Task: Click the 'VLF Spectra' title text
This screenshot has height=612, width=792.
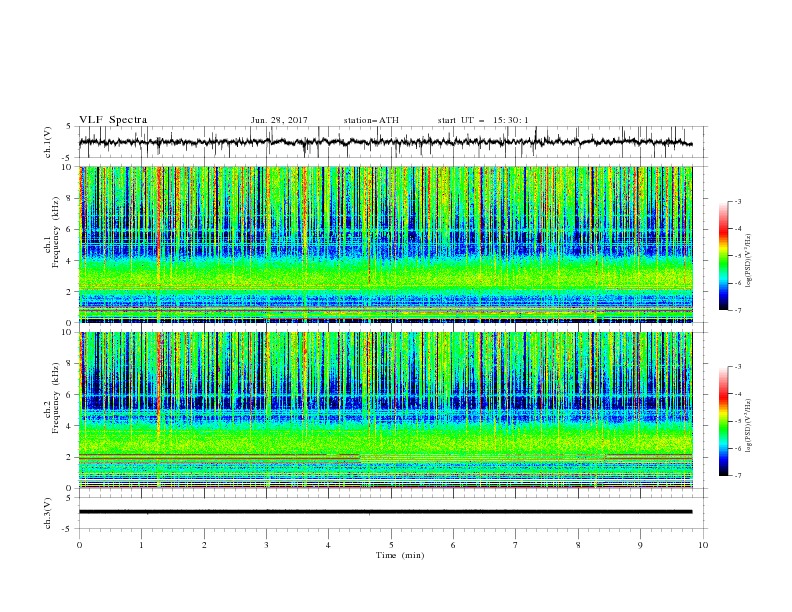Action: (x=113, y=120)
